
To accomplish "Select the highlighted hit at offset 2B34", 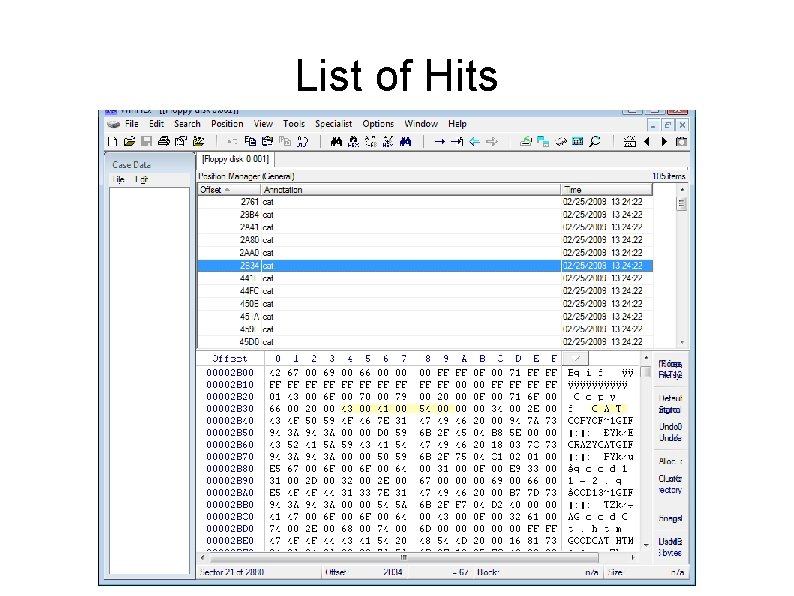I will [425, 265].
